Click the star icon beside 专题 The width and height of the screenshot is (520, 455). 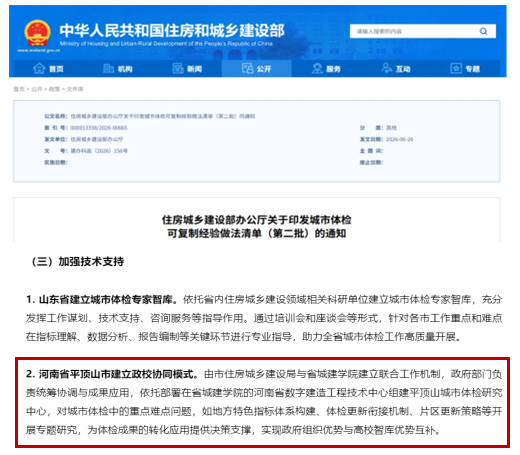coord(456,68)
